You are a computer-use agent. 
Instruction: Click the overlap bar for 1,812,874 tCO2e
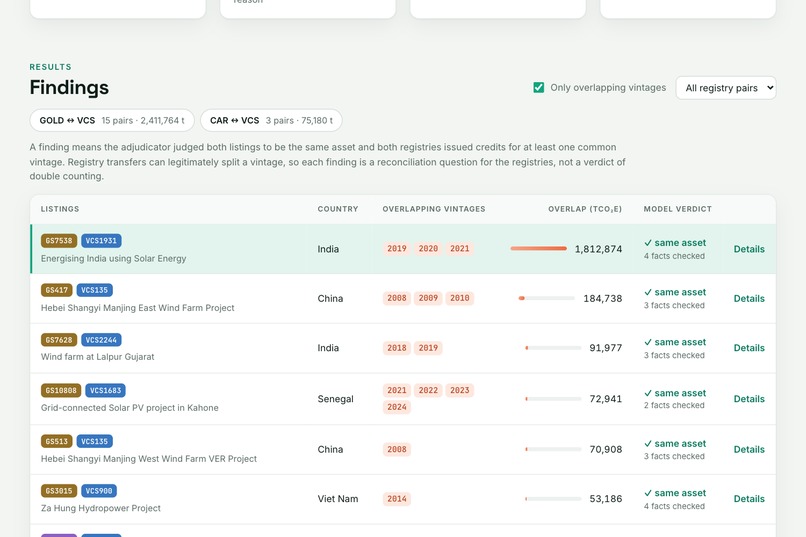pos(539,249)
